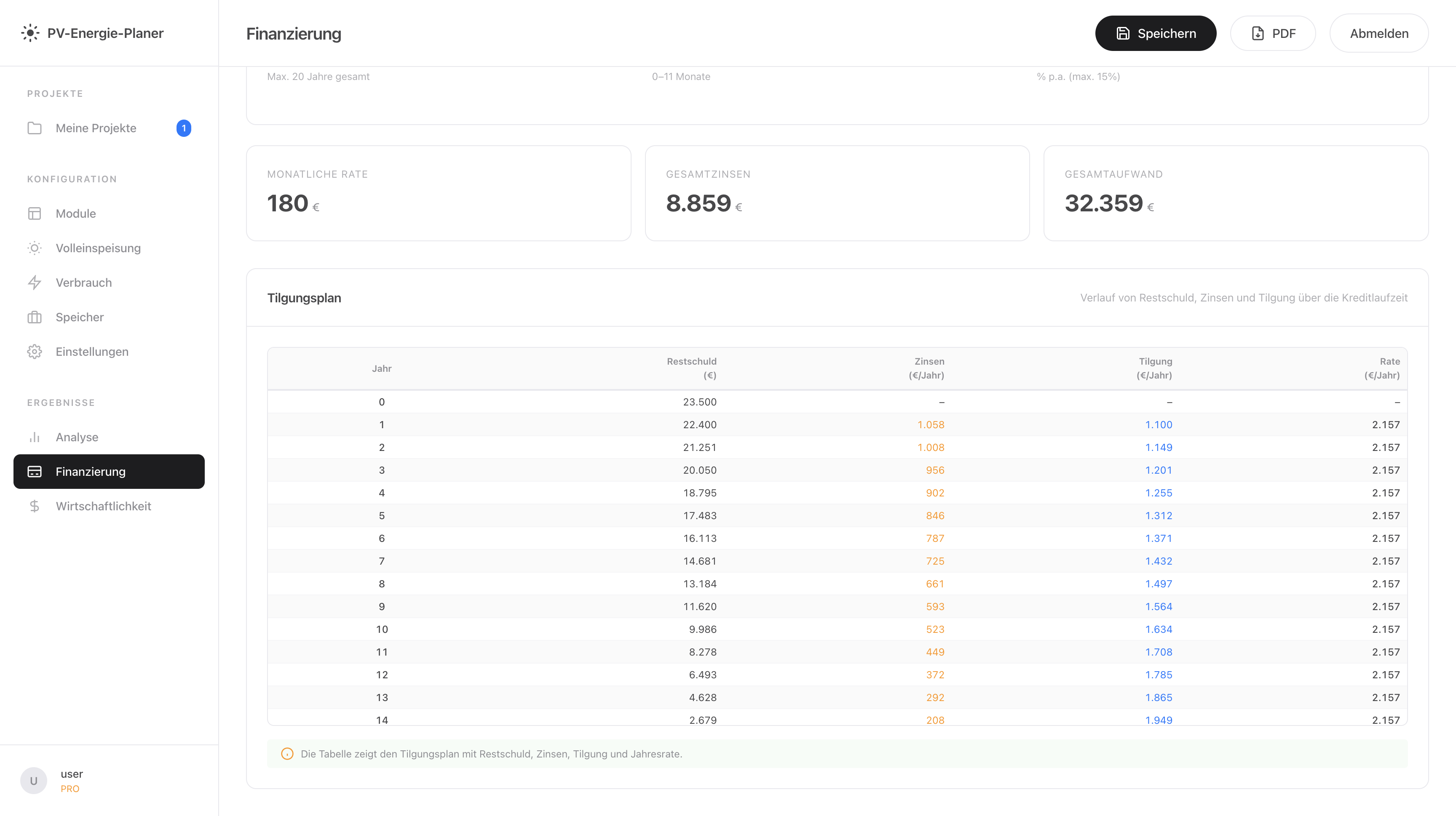
Task: Click the user avatar circle
Action: point(33,781)
